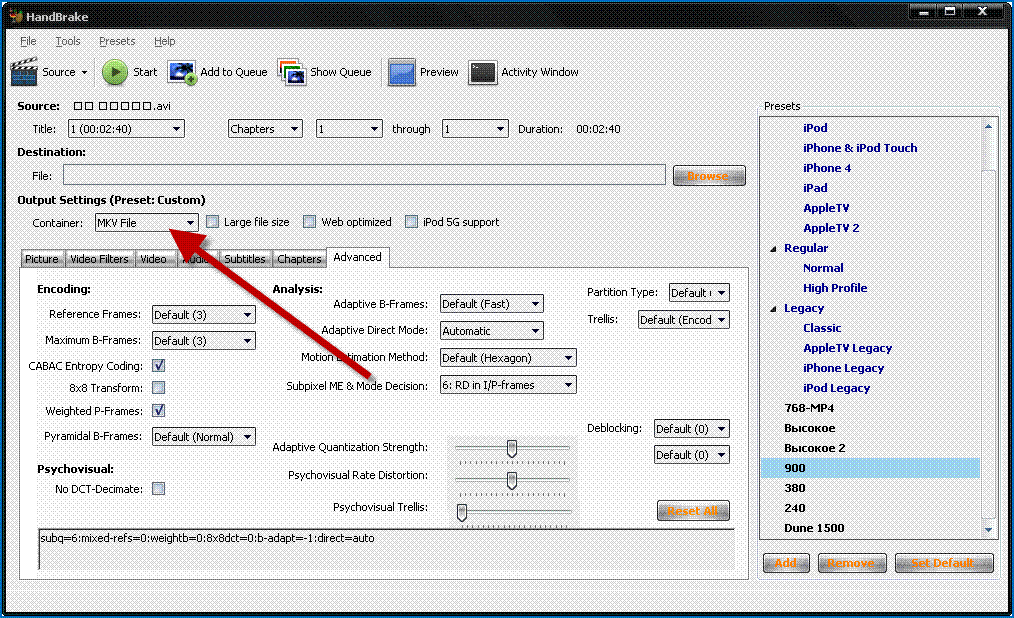Enable No DCT-Decimate checkbox
This screenshot has height=618, width=1014.
158,489
